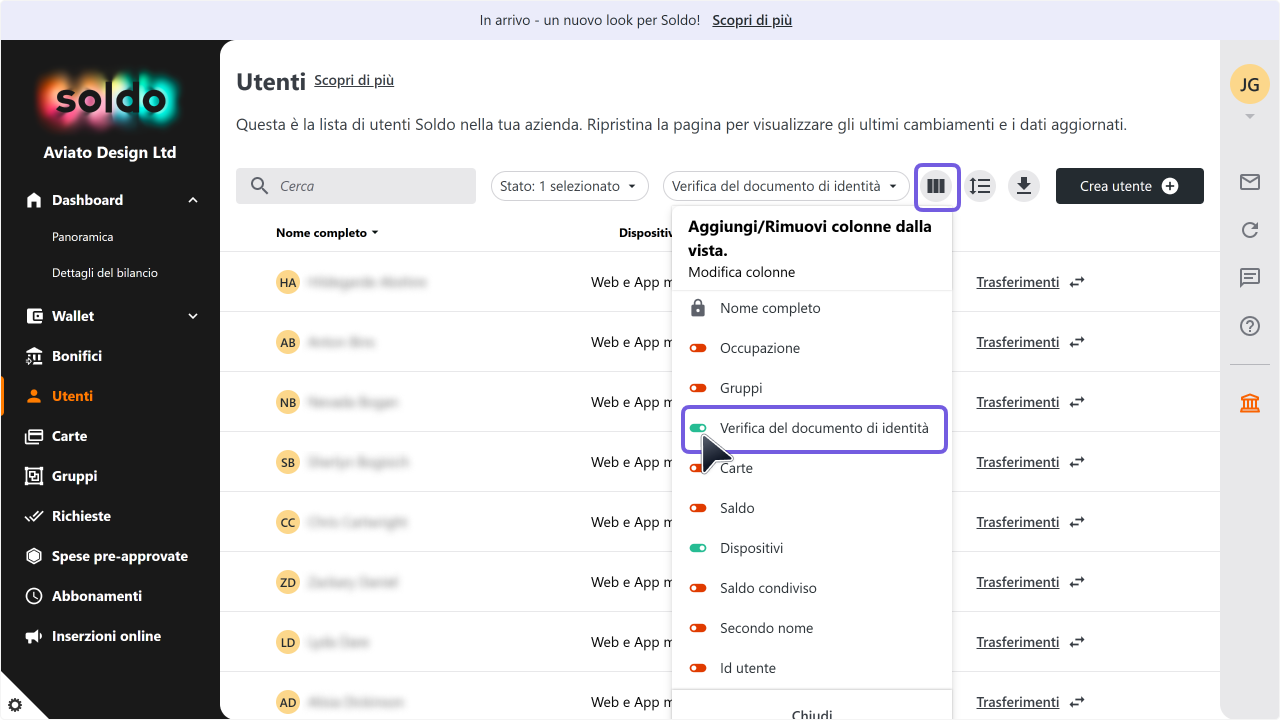Enable the Saldo column toggle
This screenshot has width=1280, height=720.
coord(698,508)
